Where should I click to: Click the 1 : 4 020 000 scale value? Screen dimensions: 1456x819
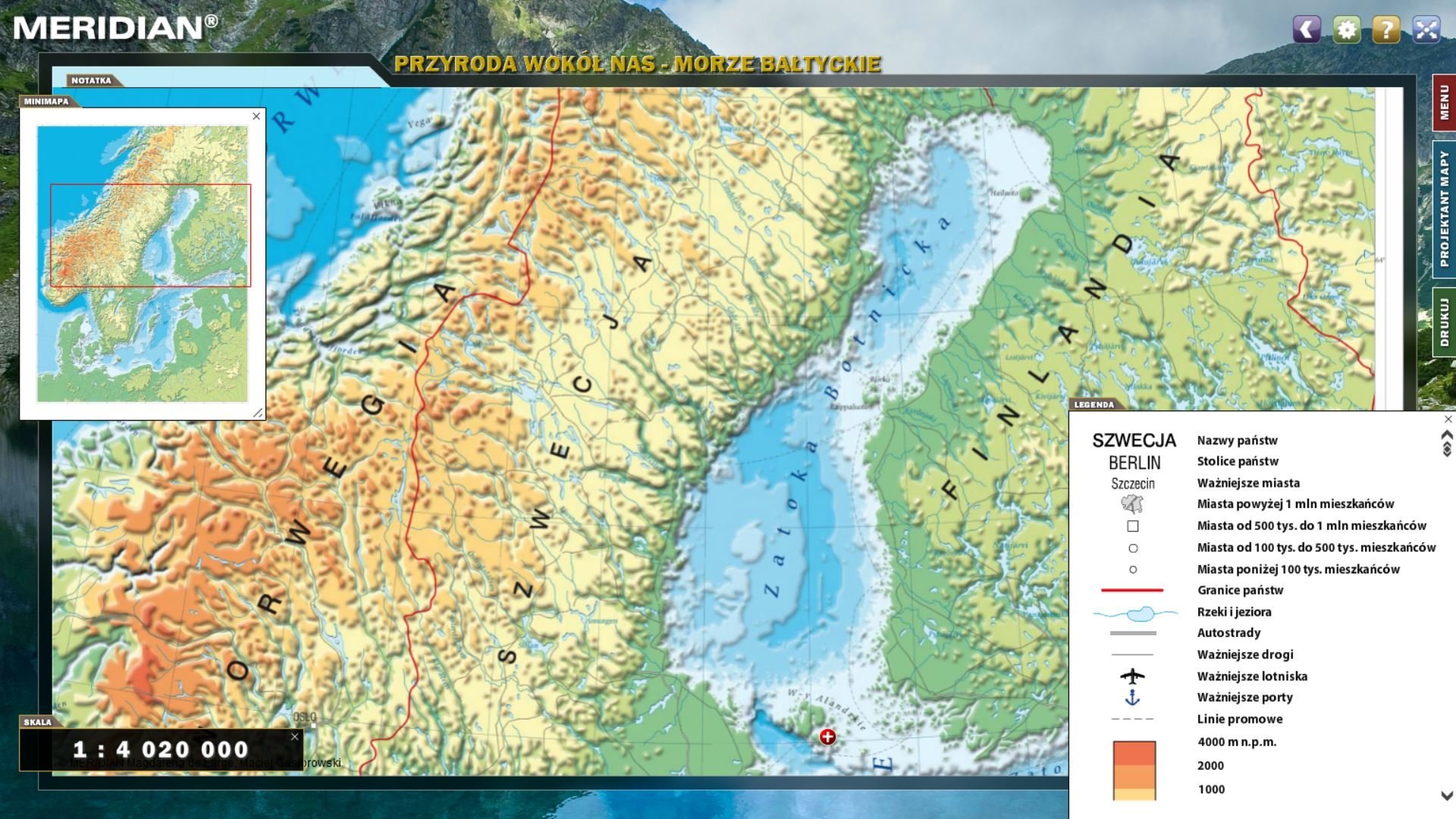point(161,749)
